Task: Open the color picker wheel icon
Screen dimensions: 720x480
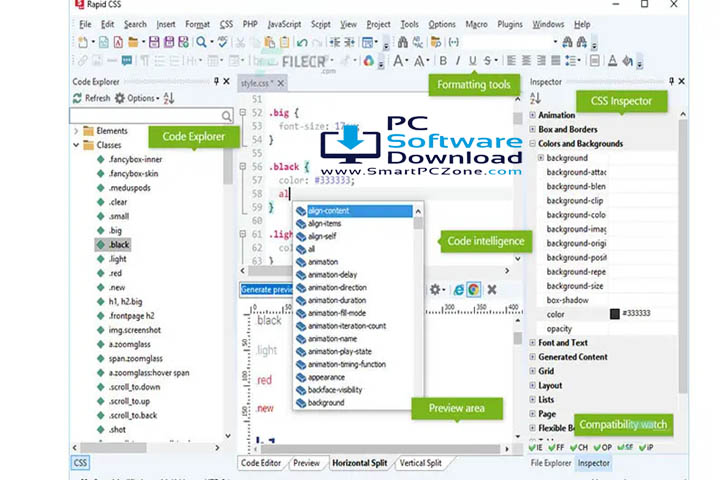Action: [368, 61]
